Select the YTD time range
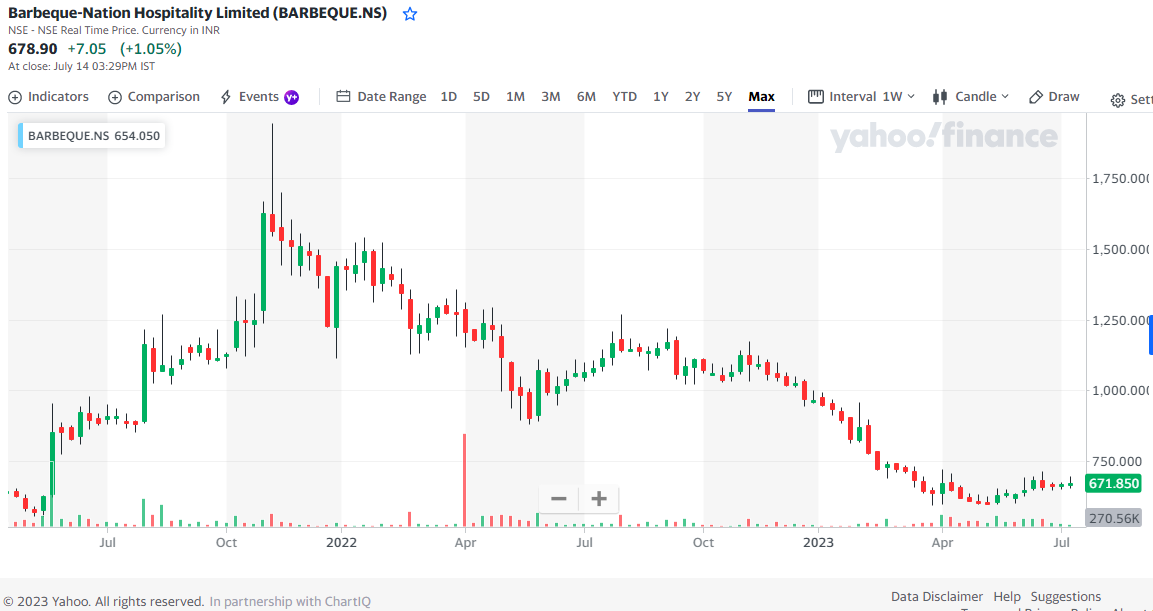This screenshot has height=611, width=1153. (624, 96)
